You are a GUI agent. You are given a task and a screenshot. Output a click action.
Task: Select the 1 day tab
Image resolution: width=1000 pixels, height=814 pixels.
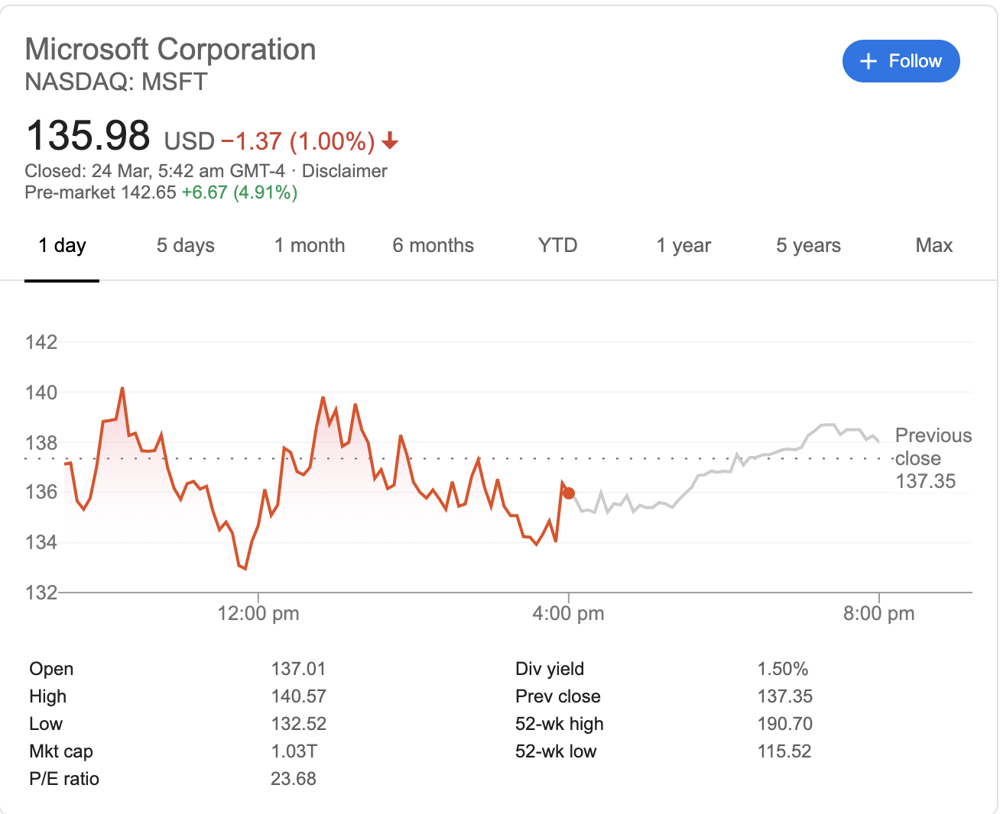coord(62,246)
